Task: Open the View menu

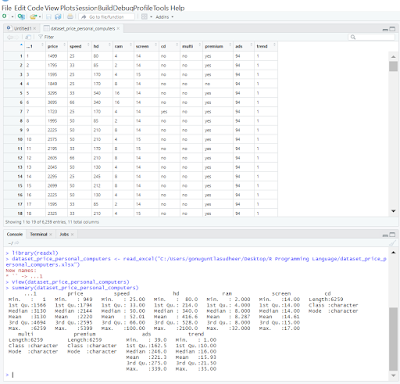Action: (52, 8)
